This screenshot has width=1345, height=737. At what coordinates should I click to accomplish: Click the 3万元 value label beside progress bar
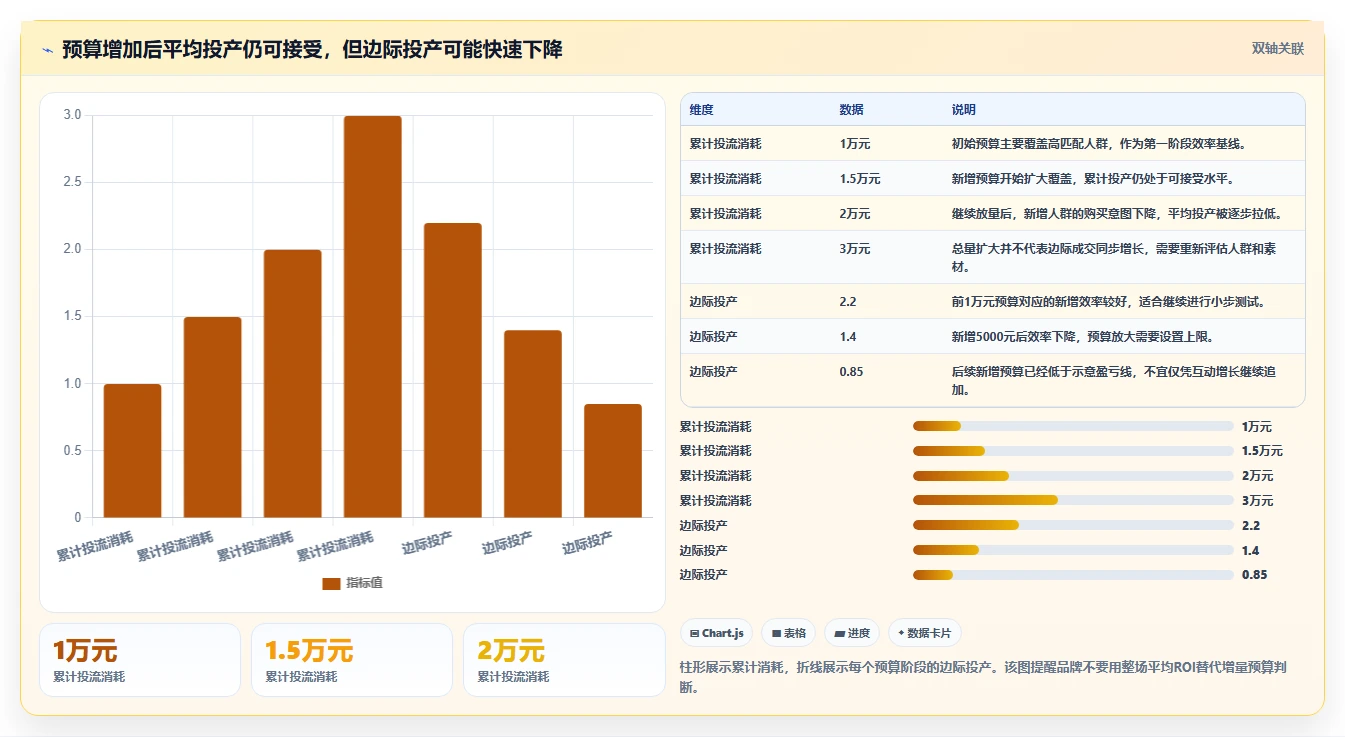point(1257,500)
